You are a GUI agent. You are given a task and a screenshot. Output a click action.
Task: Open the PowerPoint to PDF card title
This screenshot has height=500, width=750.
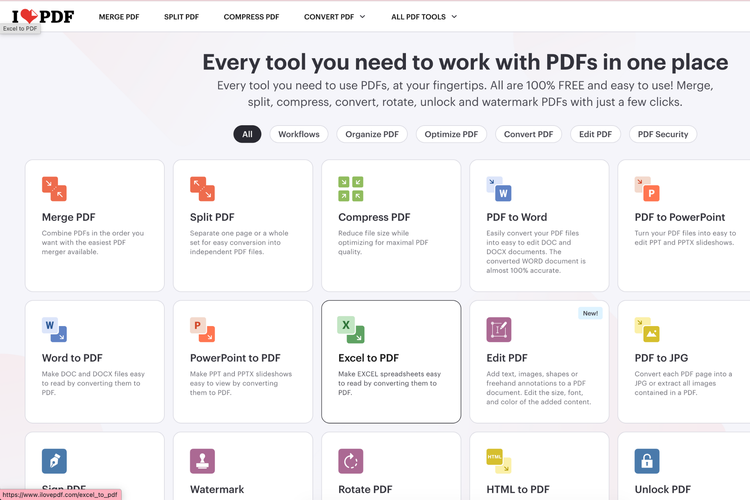pyautogui.click(x=235, y=358)
